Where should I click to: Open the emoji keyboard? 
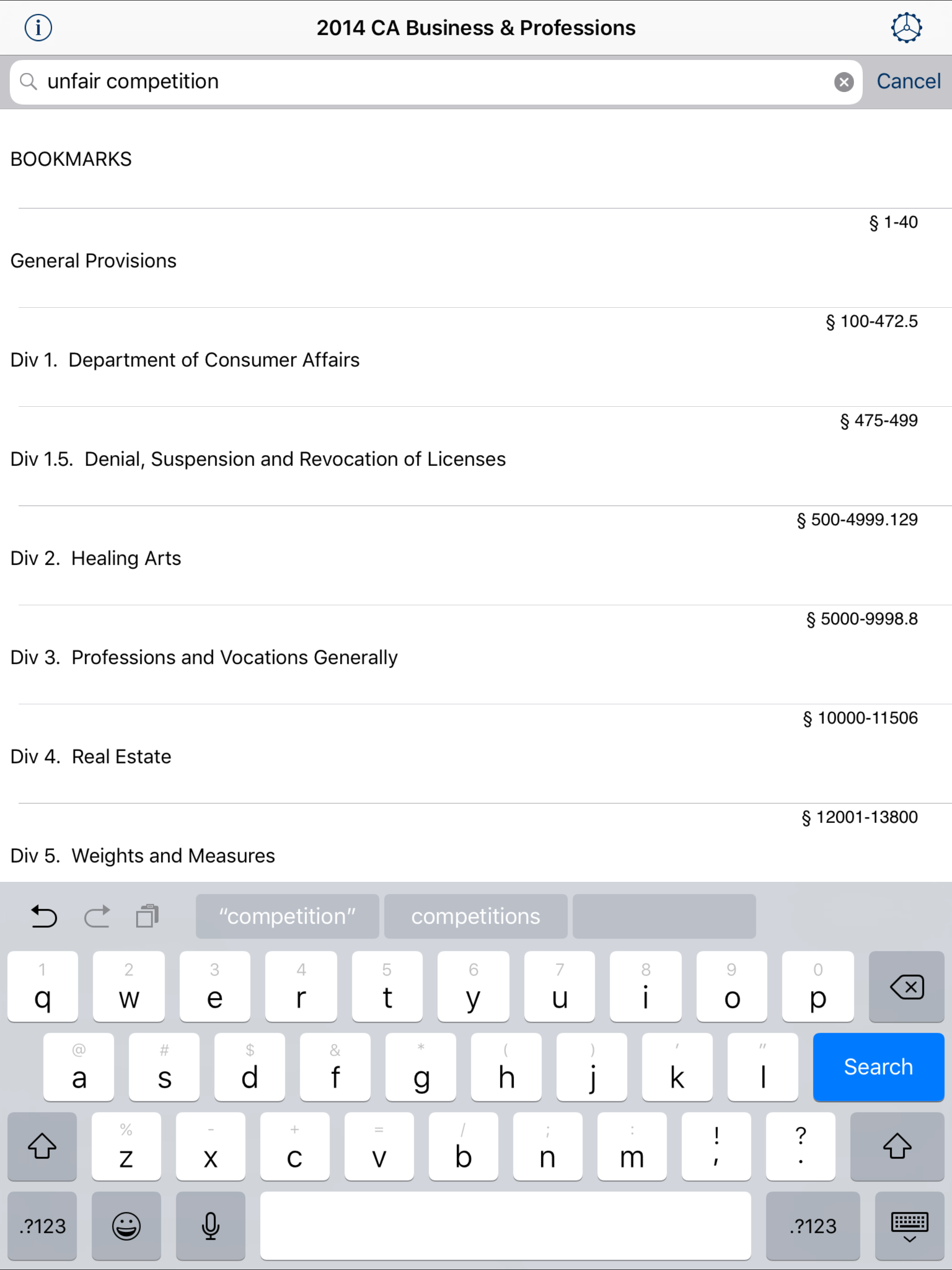tap(126, 1225)
